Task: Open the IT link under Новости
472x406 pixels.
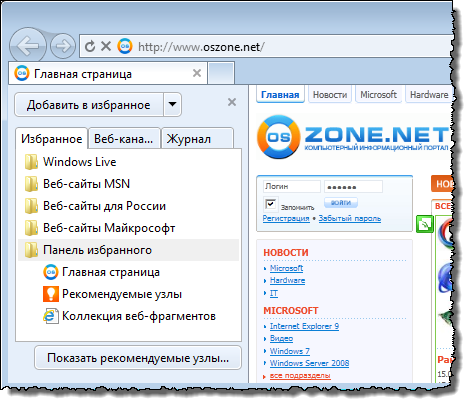Action: (274, 293)
